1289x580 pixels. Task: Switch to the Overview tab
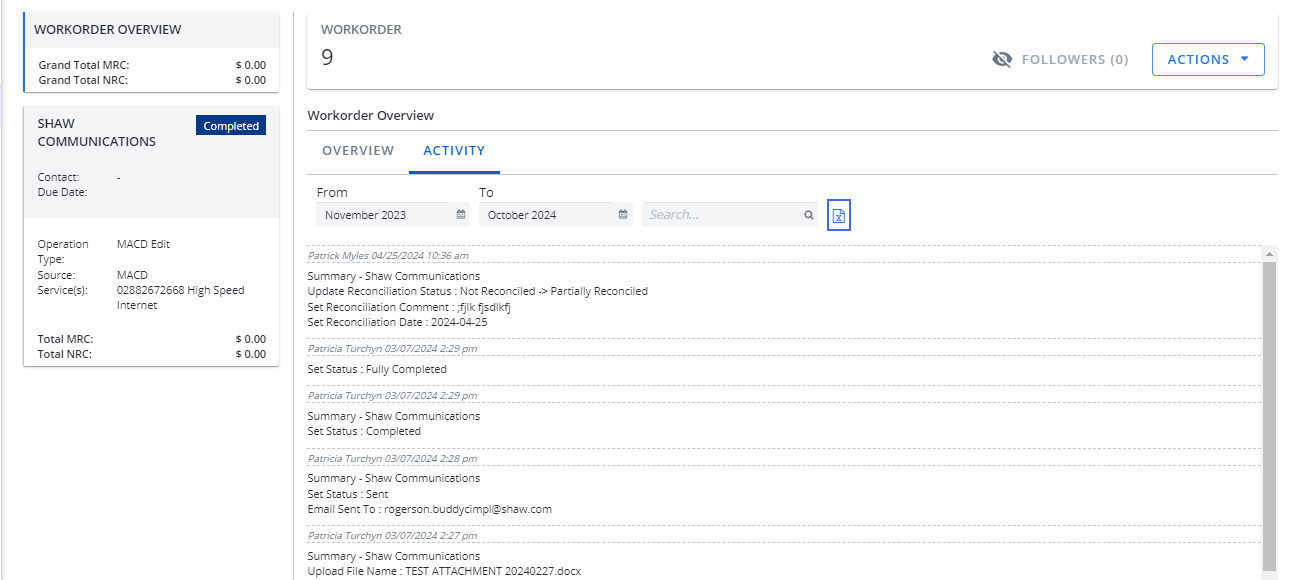click(358, 151)
